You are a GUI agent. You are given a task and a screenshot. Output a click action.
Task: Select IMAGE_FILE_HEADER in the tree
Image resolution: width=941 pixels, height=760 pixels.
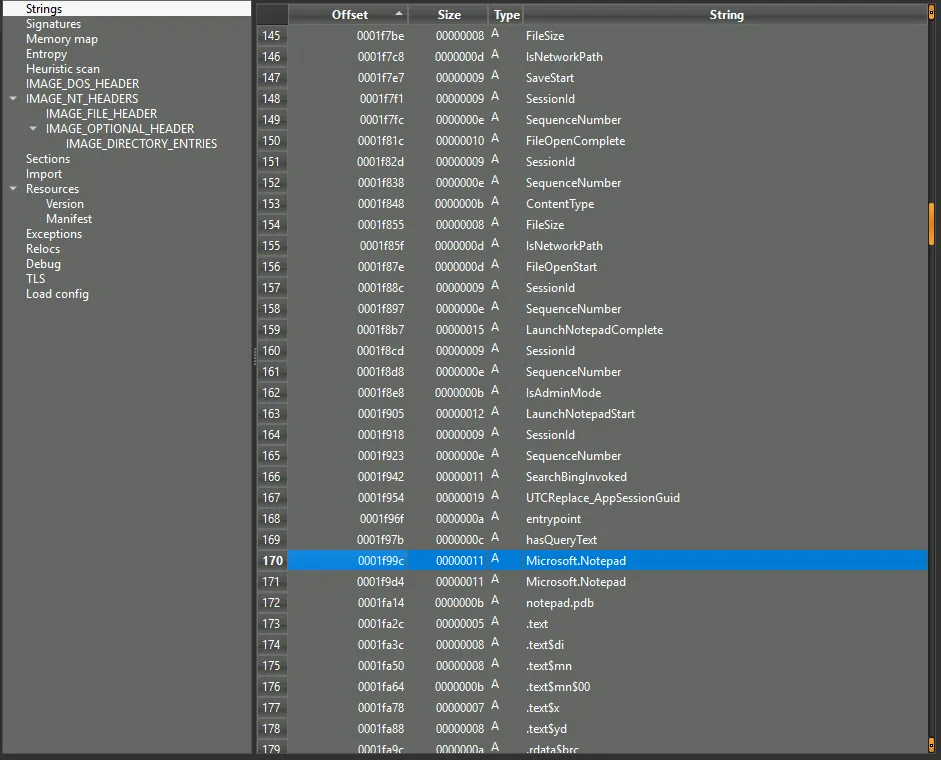(x=101, y=113)
